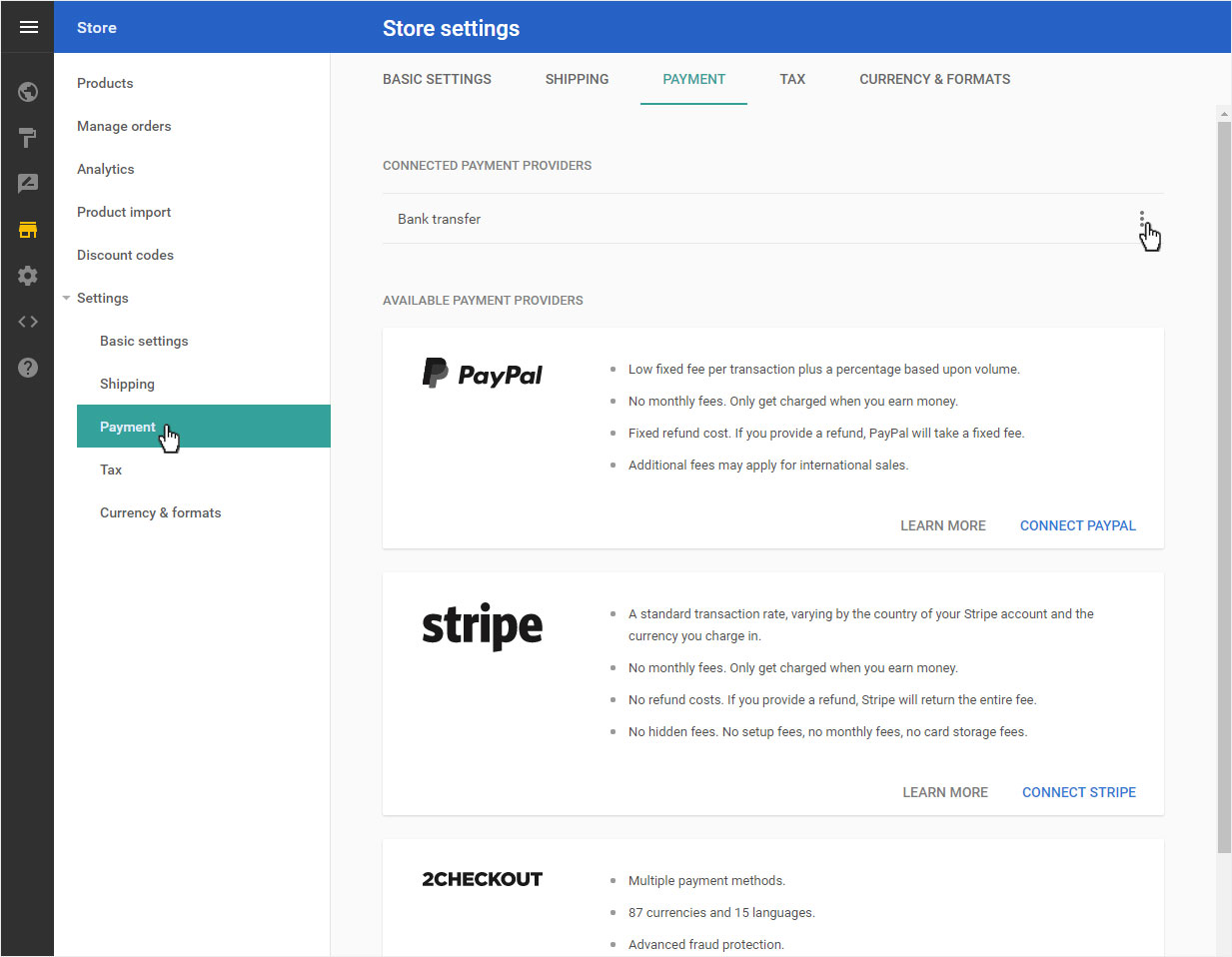Click the 2Checkout logo
The image size is (1232, 957).
(482, 879)
